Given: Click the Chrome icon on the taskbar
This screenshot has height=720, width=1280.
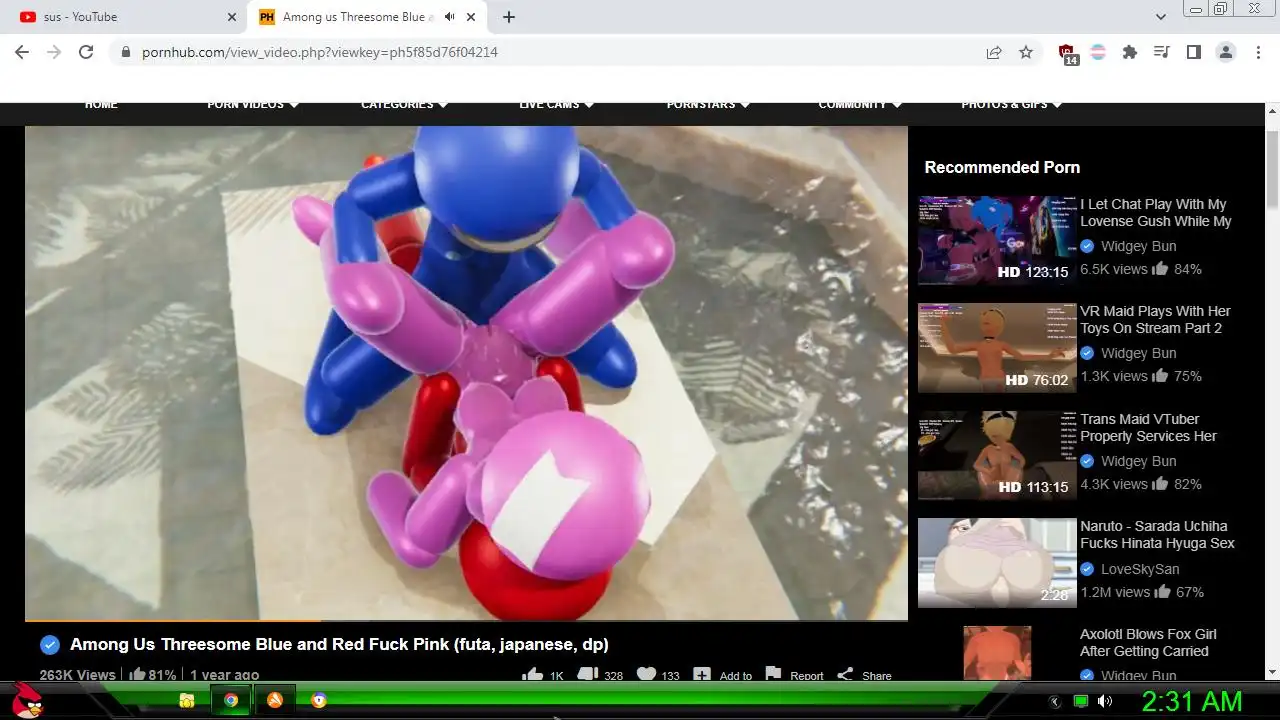Looking at the screenshot, I should (x=231, y=701).
